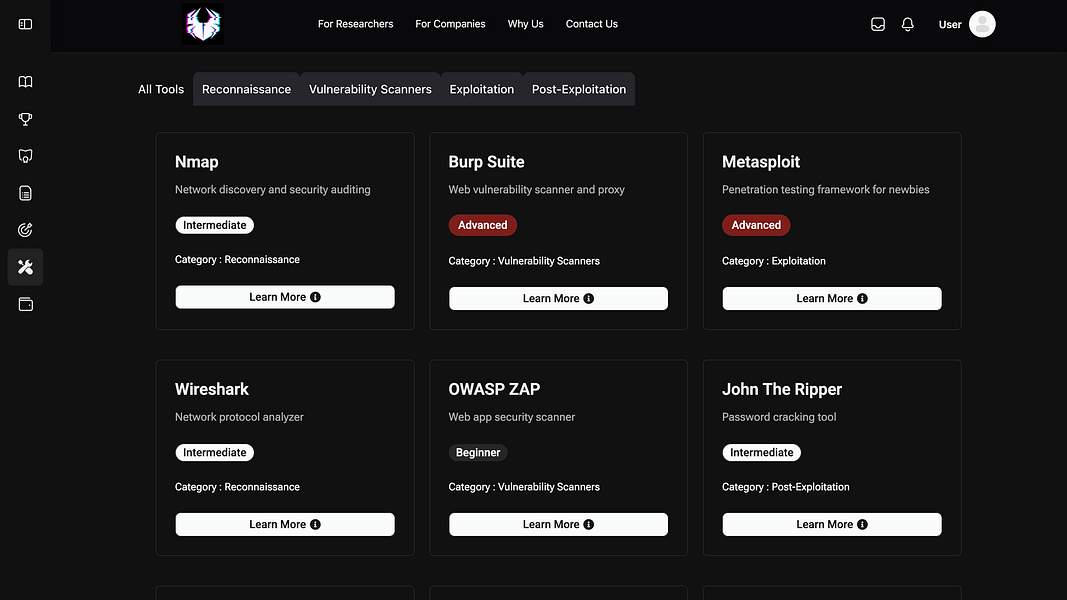Screen dimensions: 1067x600
Task: Click the John The Ripper title
Action: point(782,389)
